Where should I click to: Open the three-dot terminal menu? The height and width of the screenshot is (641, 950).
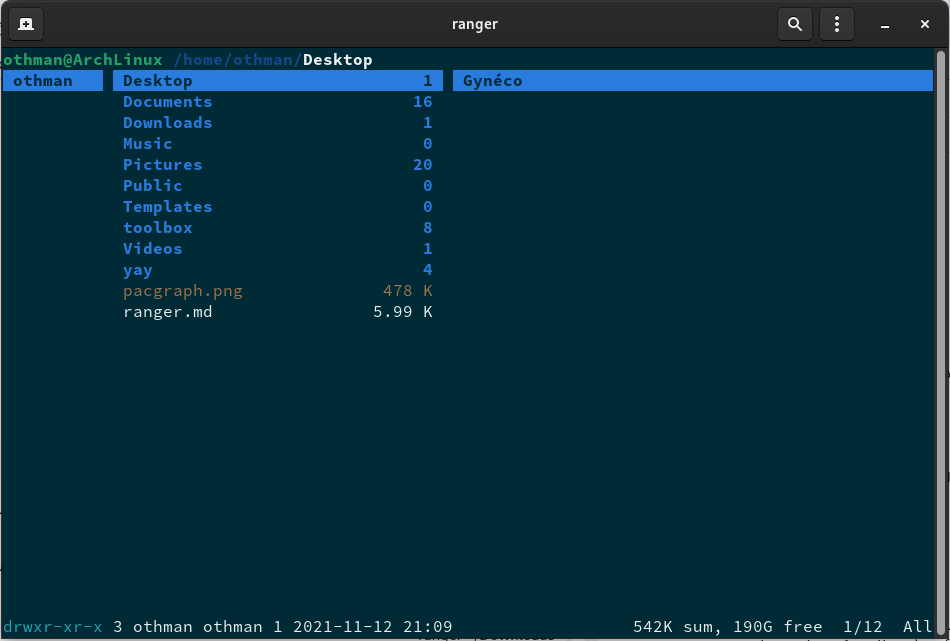click(837, 24)
